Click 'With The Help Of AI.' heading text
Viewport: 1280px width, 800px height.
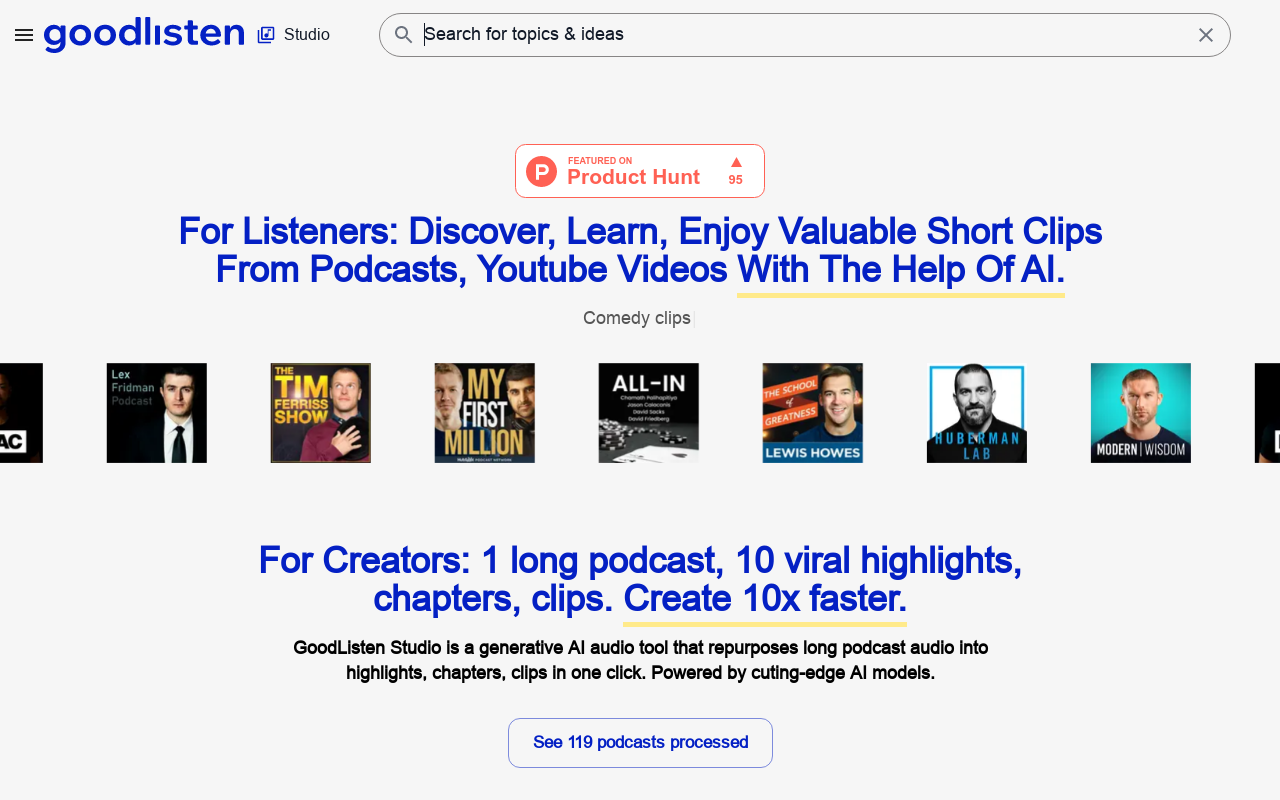(901, 270)
